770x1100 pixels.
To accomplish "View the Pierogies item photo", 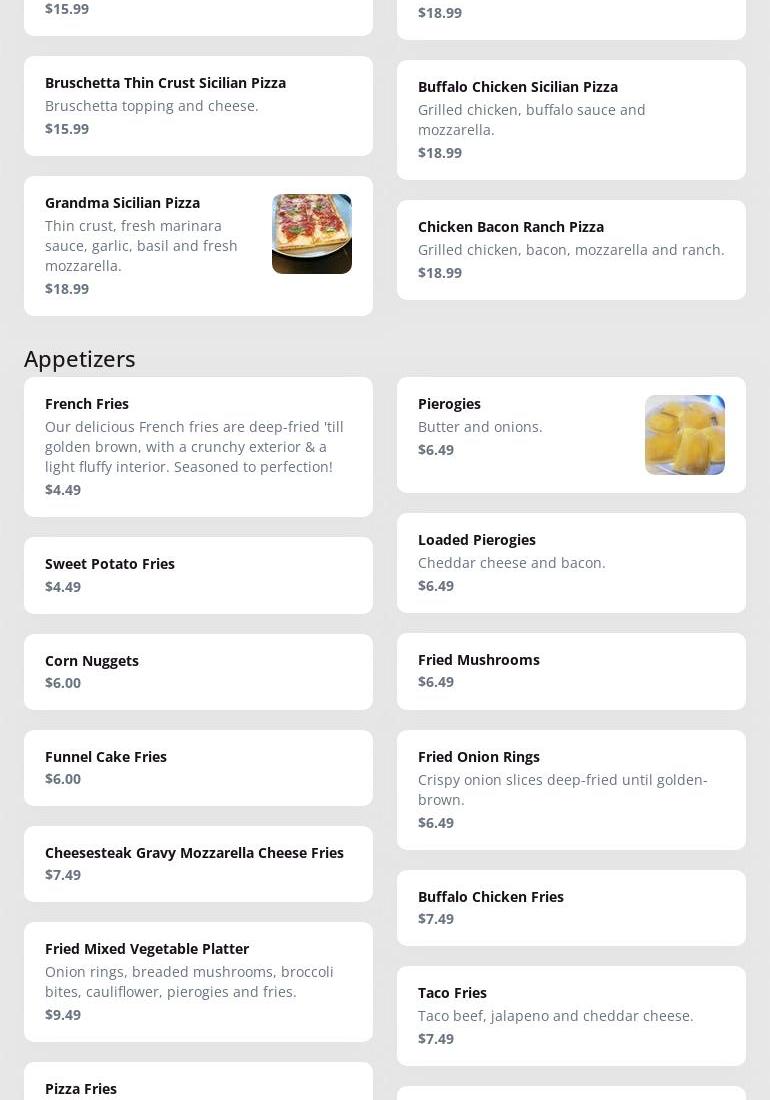I will pyautogui.click(x=684, y=435).
